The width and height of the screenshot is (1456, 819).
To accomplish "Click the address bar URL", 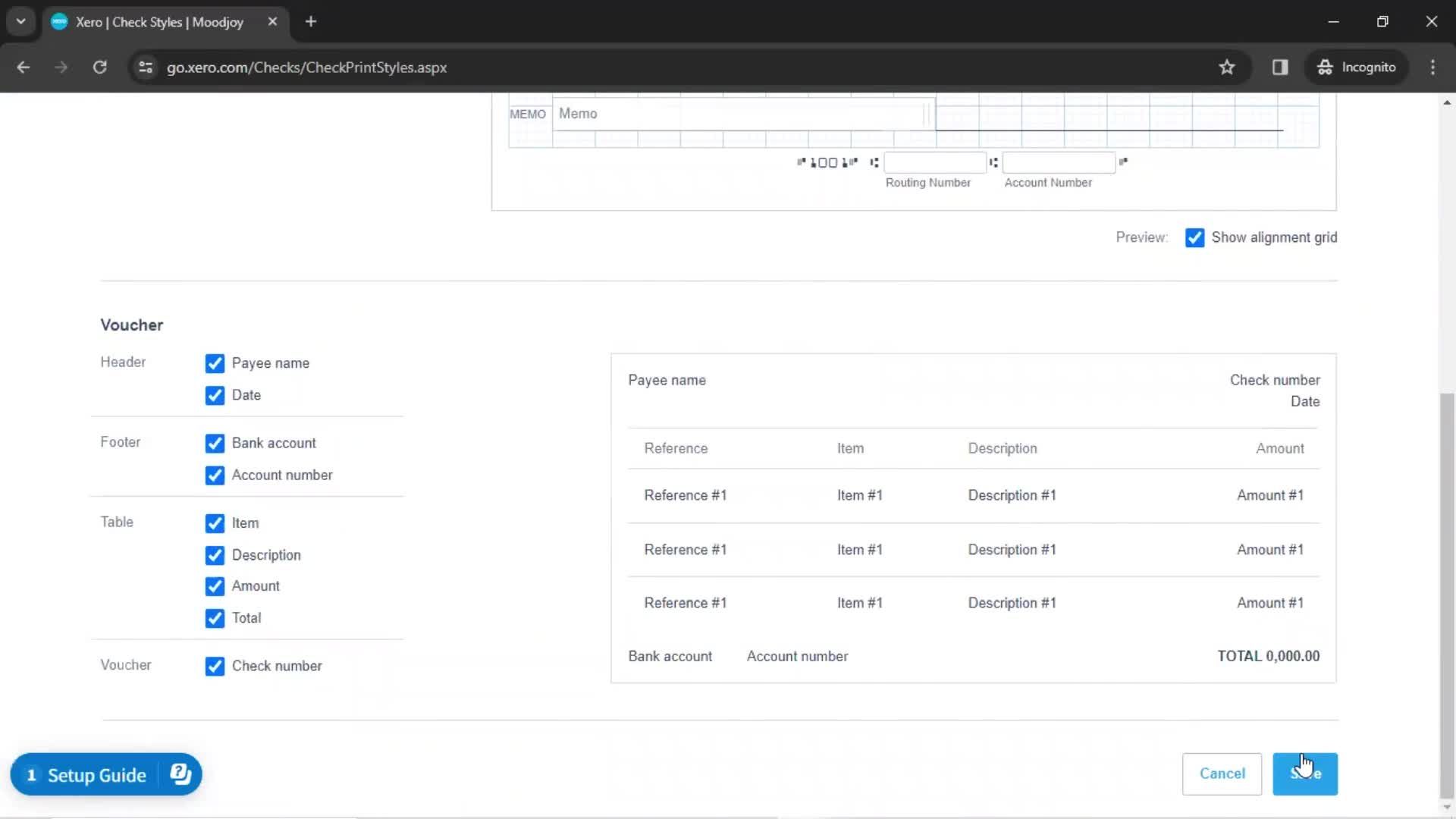I will [x=306, y=67].
